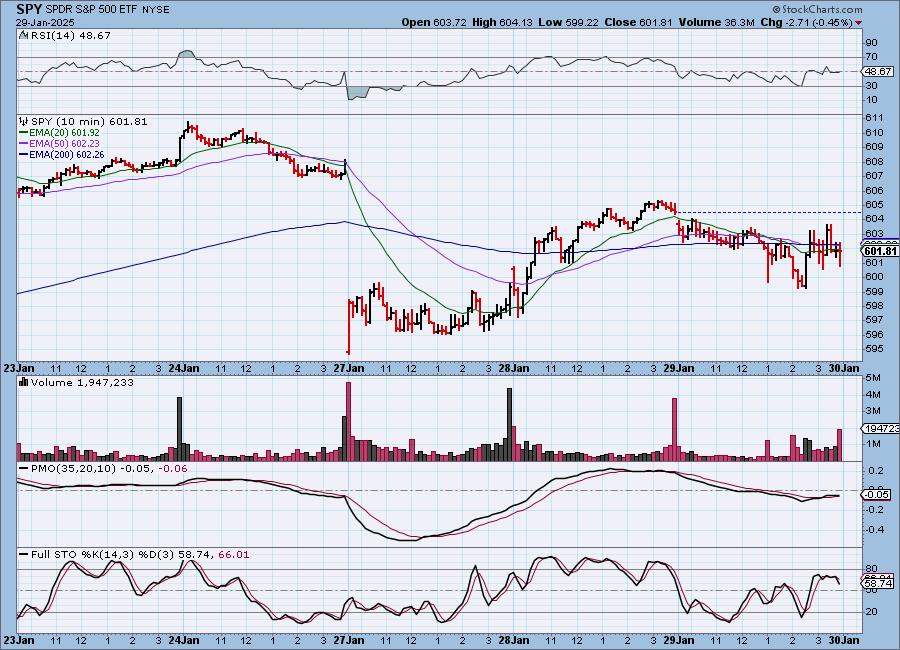The image size is (900, 650).
Task: Click the 595 price axis label
Action: pos(874,349)
